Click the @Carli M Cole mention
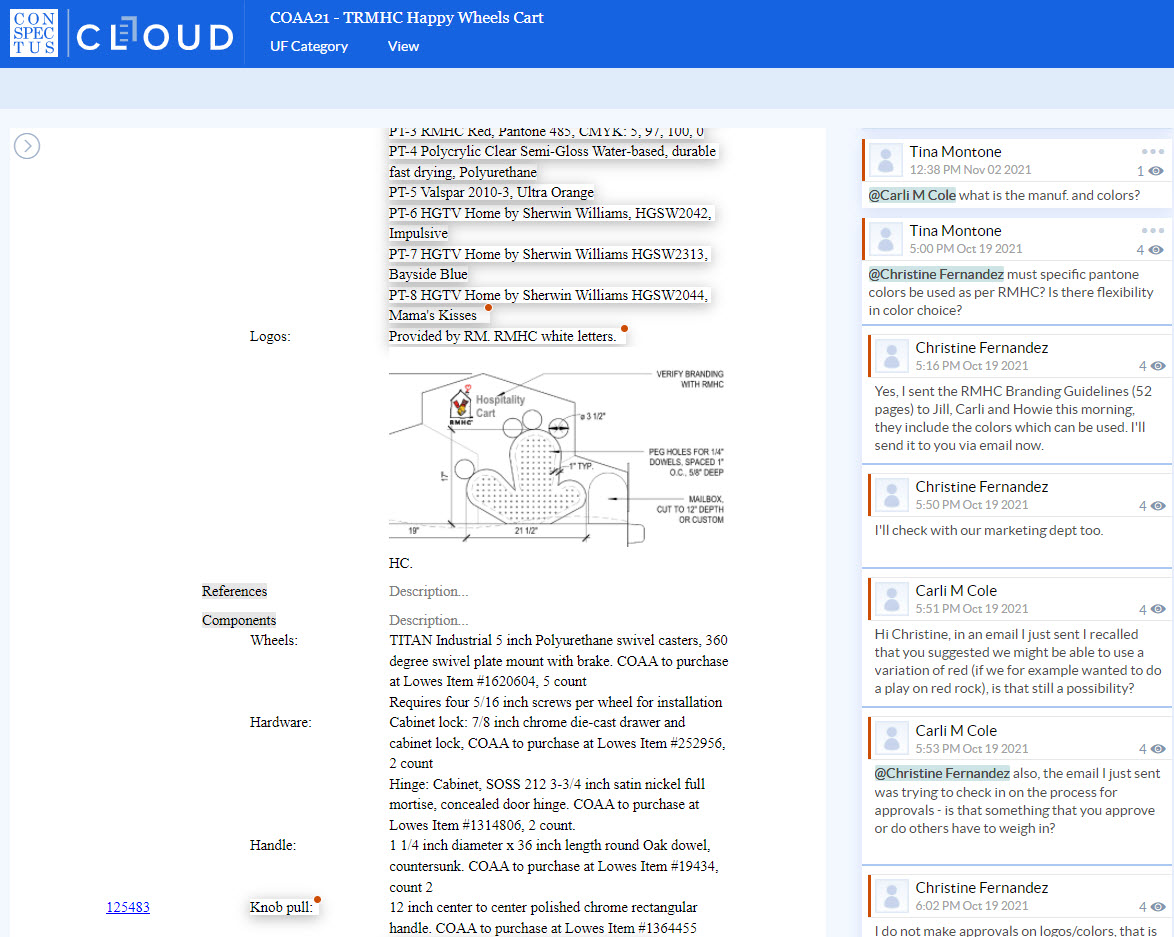This screenshot has height=937, width=1174. pyautogui.click(x=912, y=195)
